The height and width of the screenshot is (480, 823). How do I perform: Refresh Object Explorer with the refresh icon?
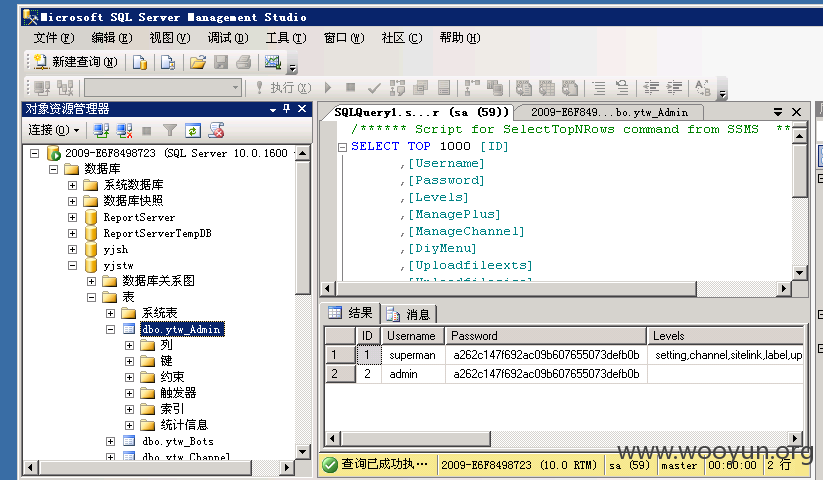(193, 130)
